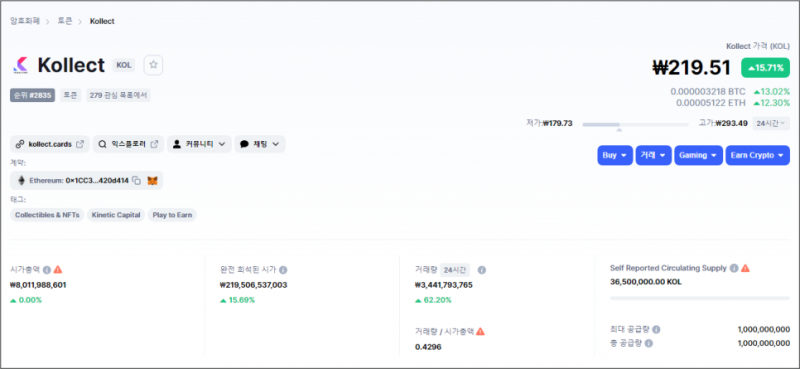Image resolution: width=800 pixels, height=369 pixels.
Task: Click the low-high price range bar
Action: point(635,125)
